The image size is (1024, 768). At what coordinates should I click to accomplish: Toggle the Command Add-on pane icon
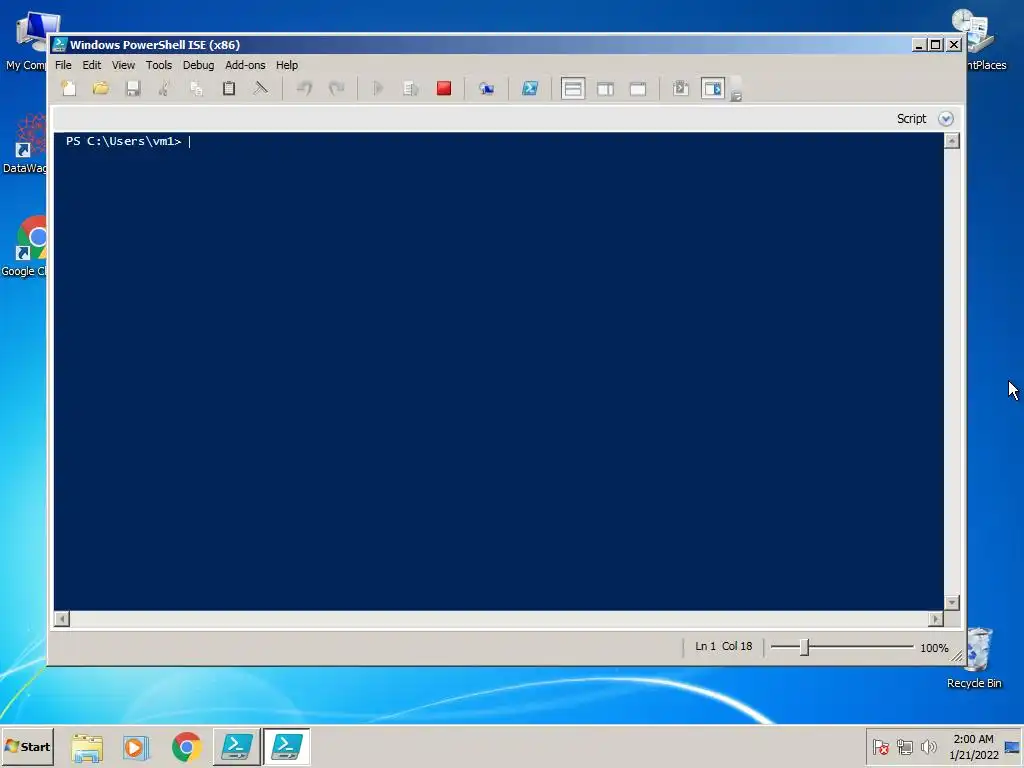713,88
